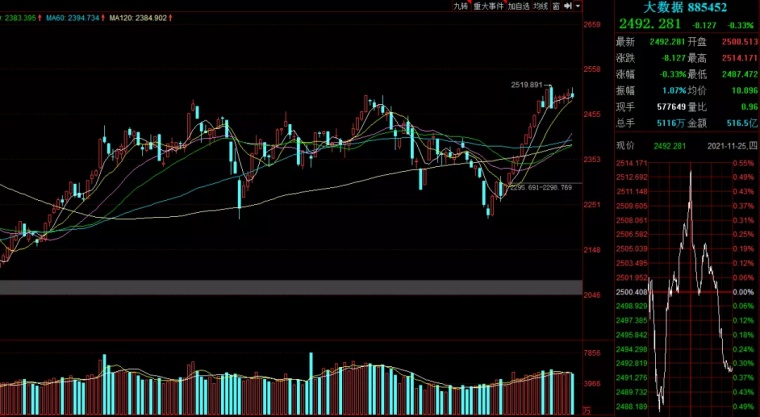The width and height of the screenshot is (760, 417).
Task: Click the 均价 value 10.096
Action: coord(745,91)
